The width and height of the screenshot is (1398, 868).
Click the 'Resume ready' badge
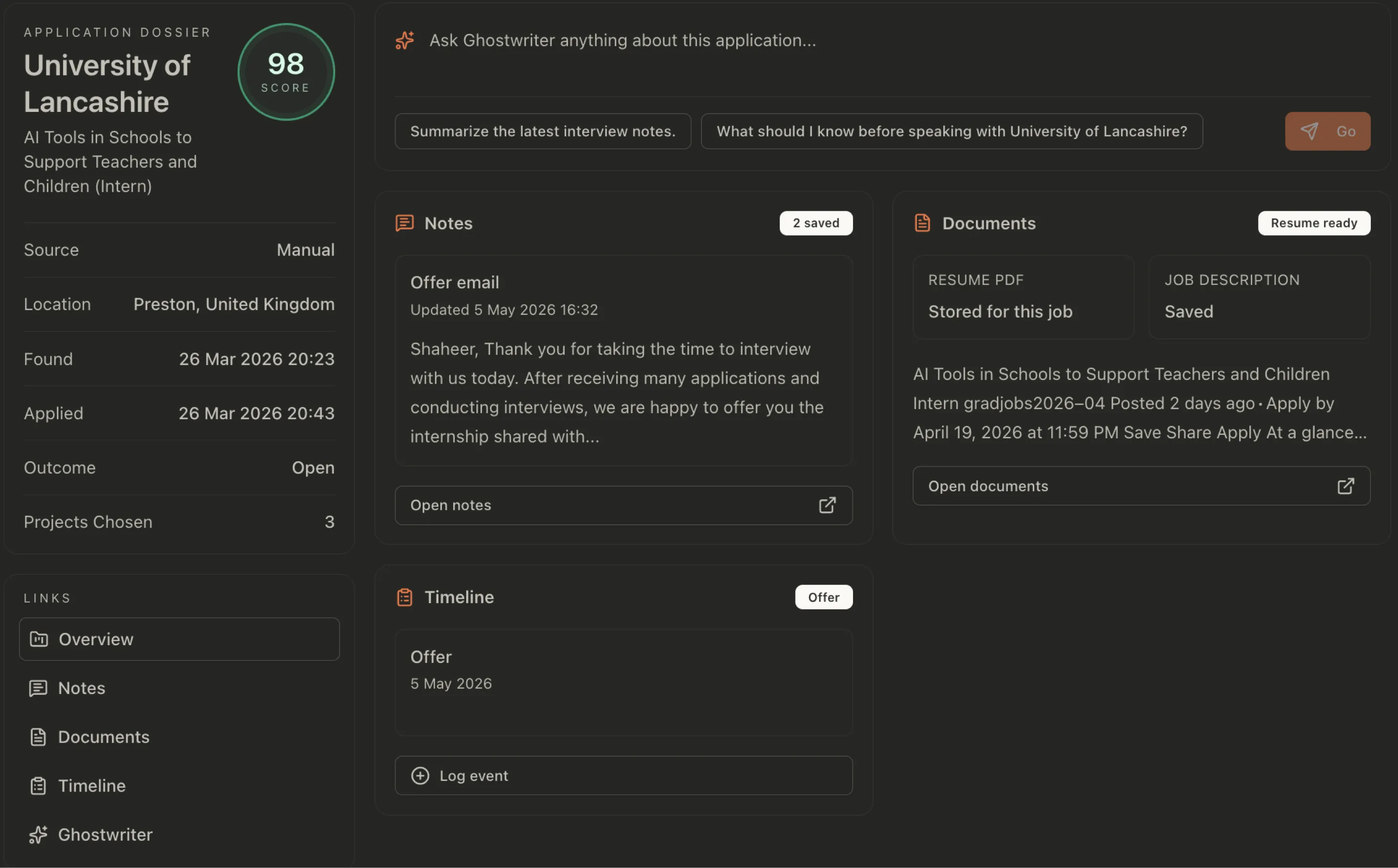click(x=1313, y=223)
